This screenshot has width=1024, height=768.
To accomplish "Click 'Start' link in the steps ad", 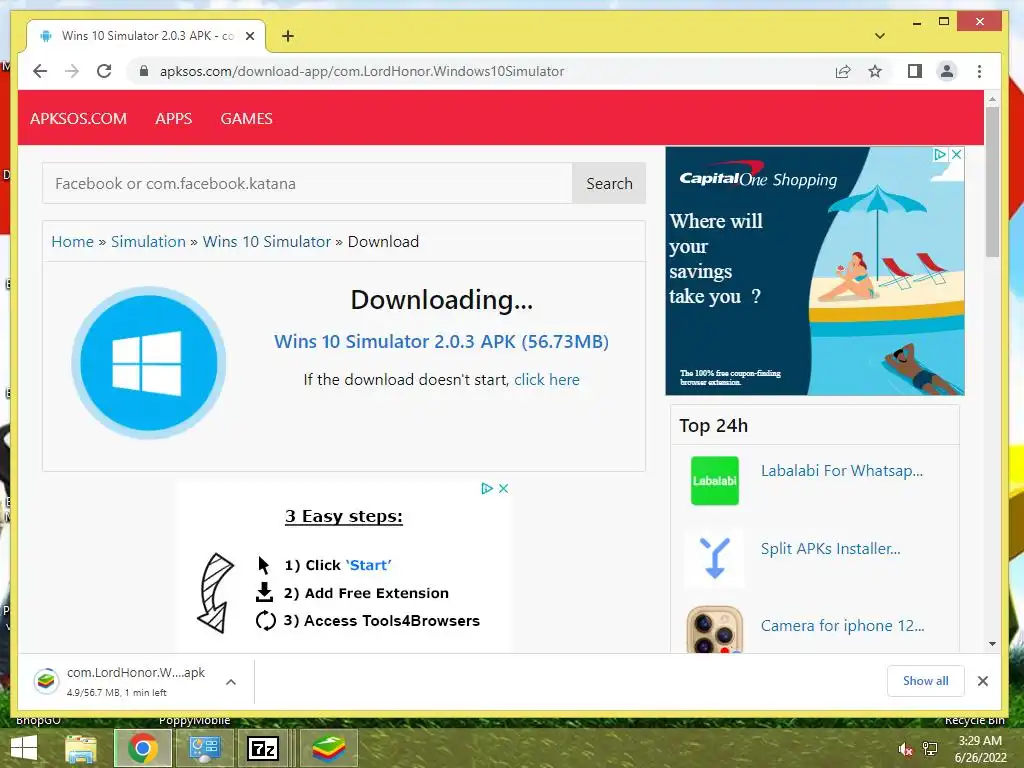I will tap(368, 565).
